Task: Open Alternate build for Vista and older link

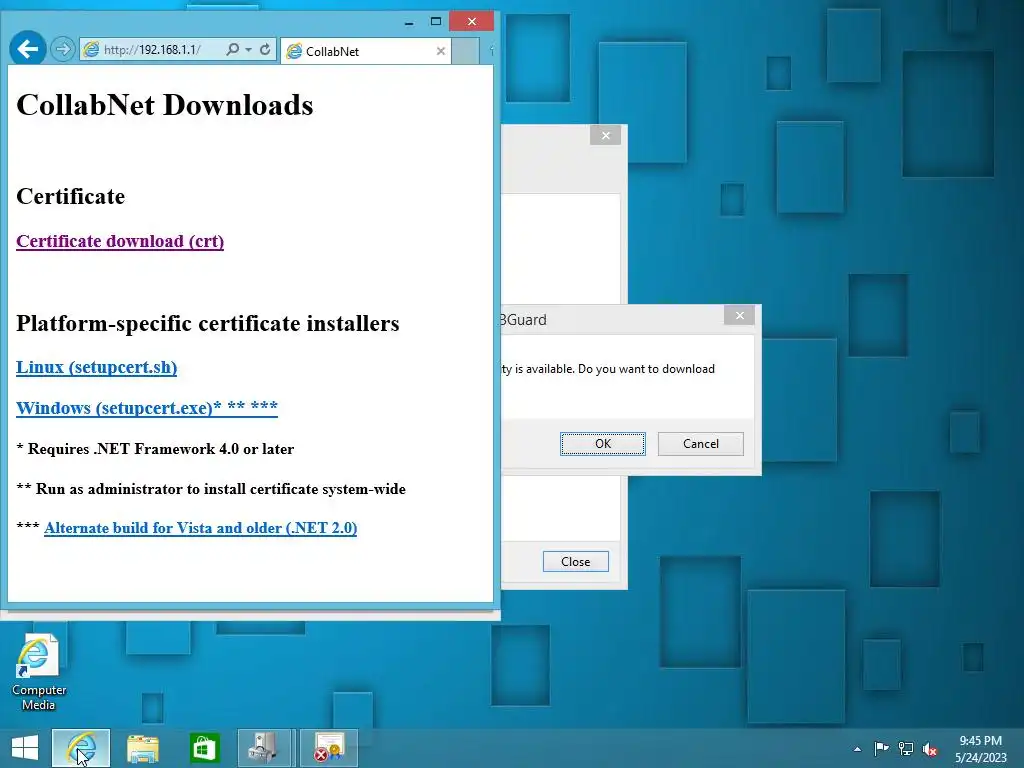Action: coord(200,528)
